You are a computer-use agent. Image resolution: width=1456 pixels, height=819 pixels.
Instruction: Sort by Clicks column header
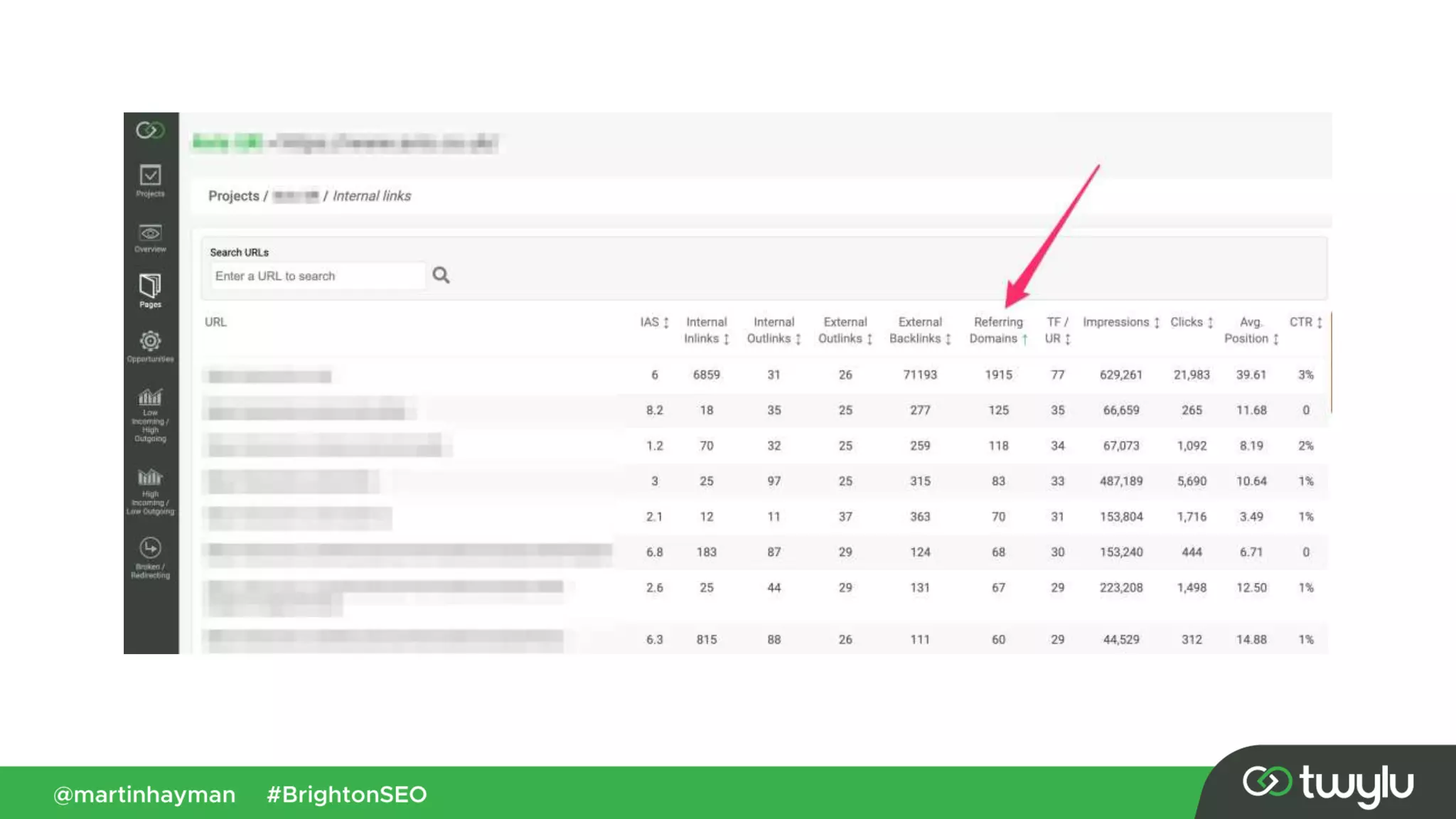[x=1192, y=322]
